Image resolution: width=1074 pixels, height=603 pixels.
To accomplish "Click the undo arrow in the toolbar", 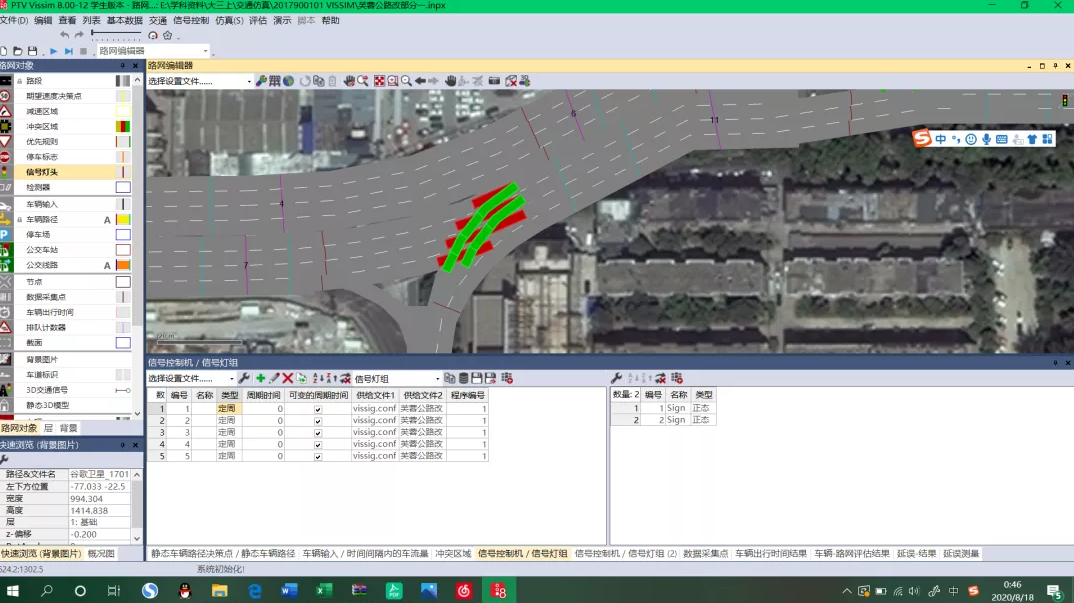I will click(64, 34).
